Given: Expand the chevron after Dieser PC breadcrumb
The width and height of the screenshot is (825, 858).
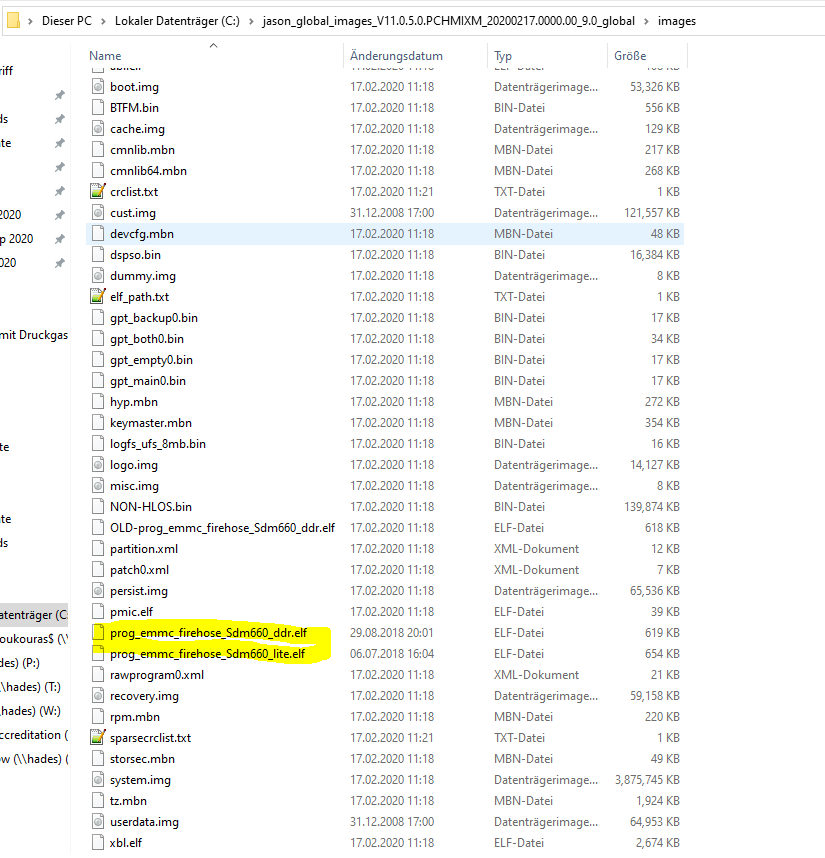Looking at the screenshot, I should point(103,21).
